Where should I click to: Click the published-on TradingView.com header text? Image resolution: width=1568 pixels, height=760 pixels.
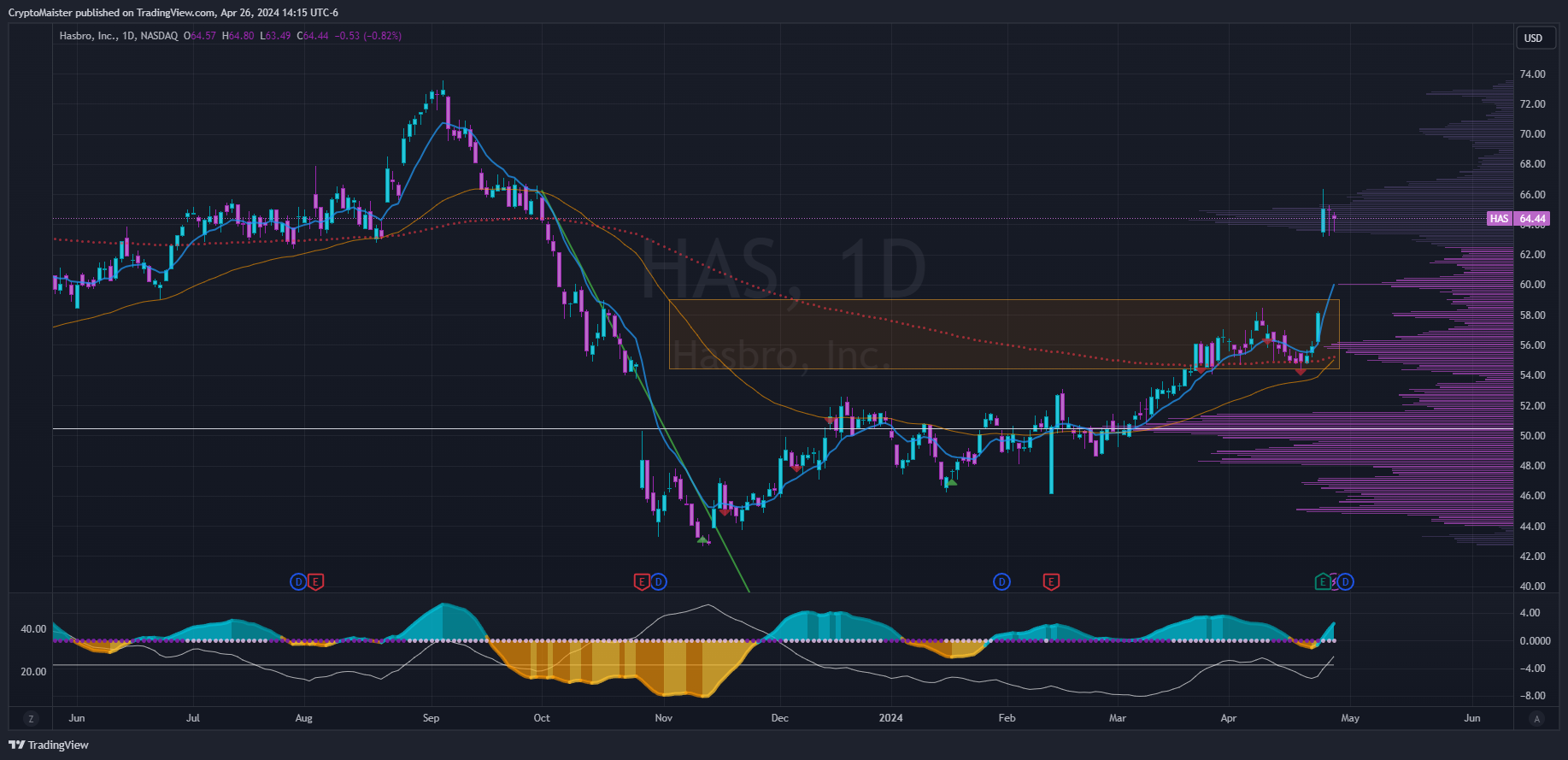click(173, 13)
